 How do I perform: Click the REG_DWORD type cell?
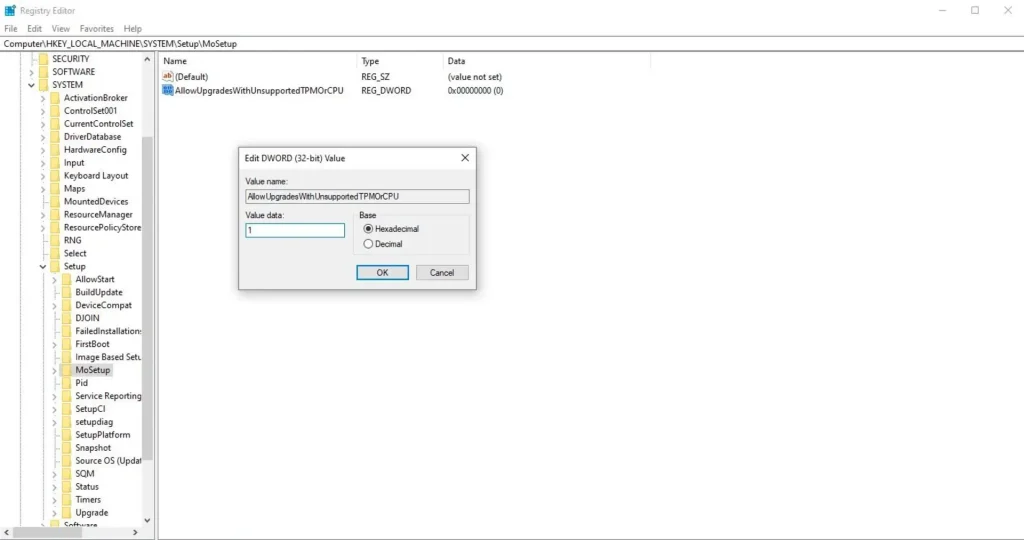(386, 91)
